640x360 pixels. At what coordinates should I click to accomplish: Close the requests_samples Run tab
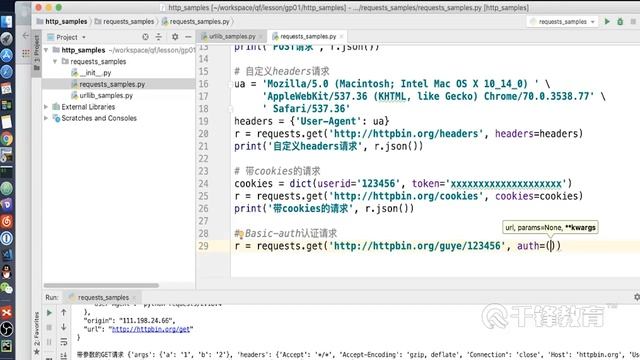(x=134, y=298)
